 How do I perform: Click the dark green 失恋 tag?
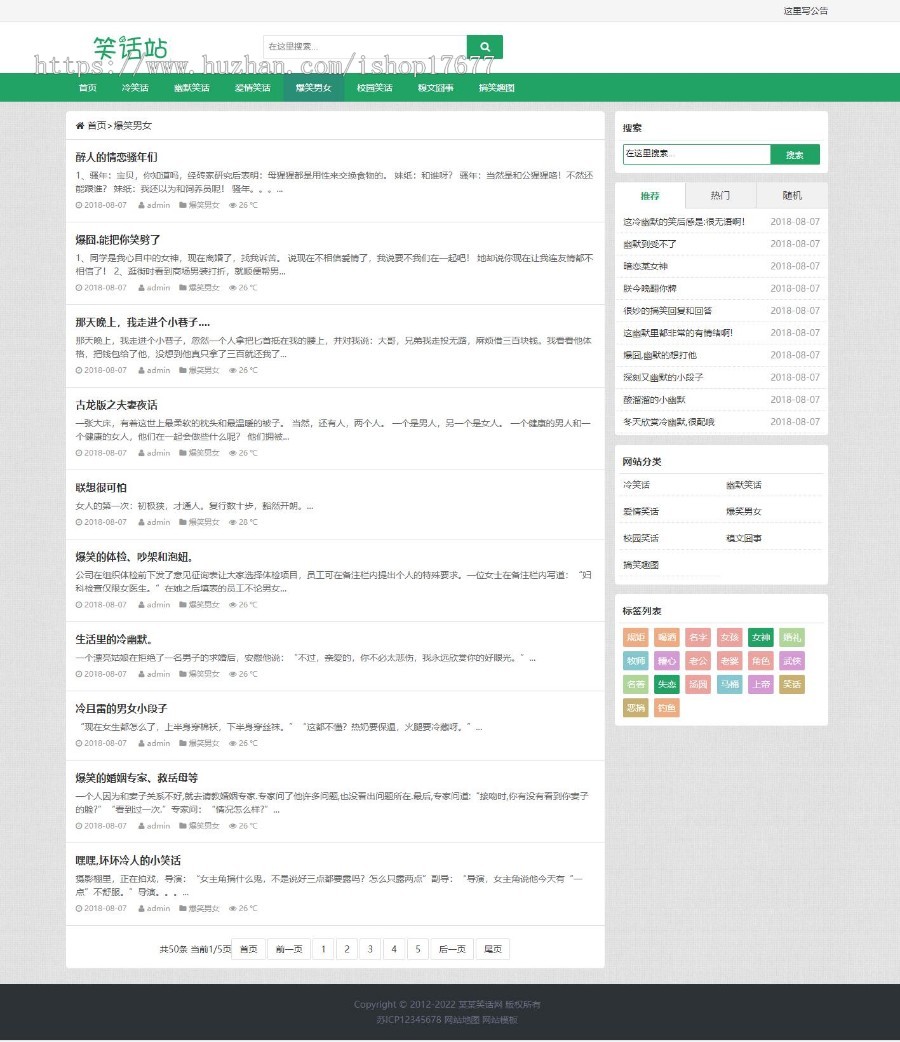pyautogui.click(x=667, y=684)
